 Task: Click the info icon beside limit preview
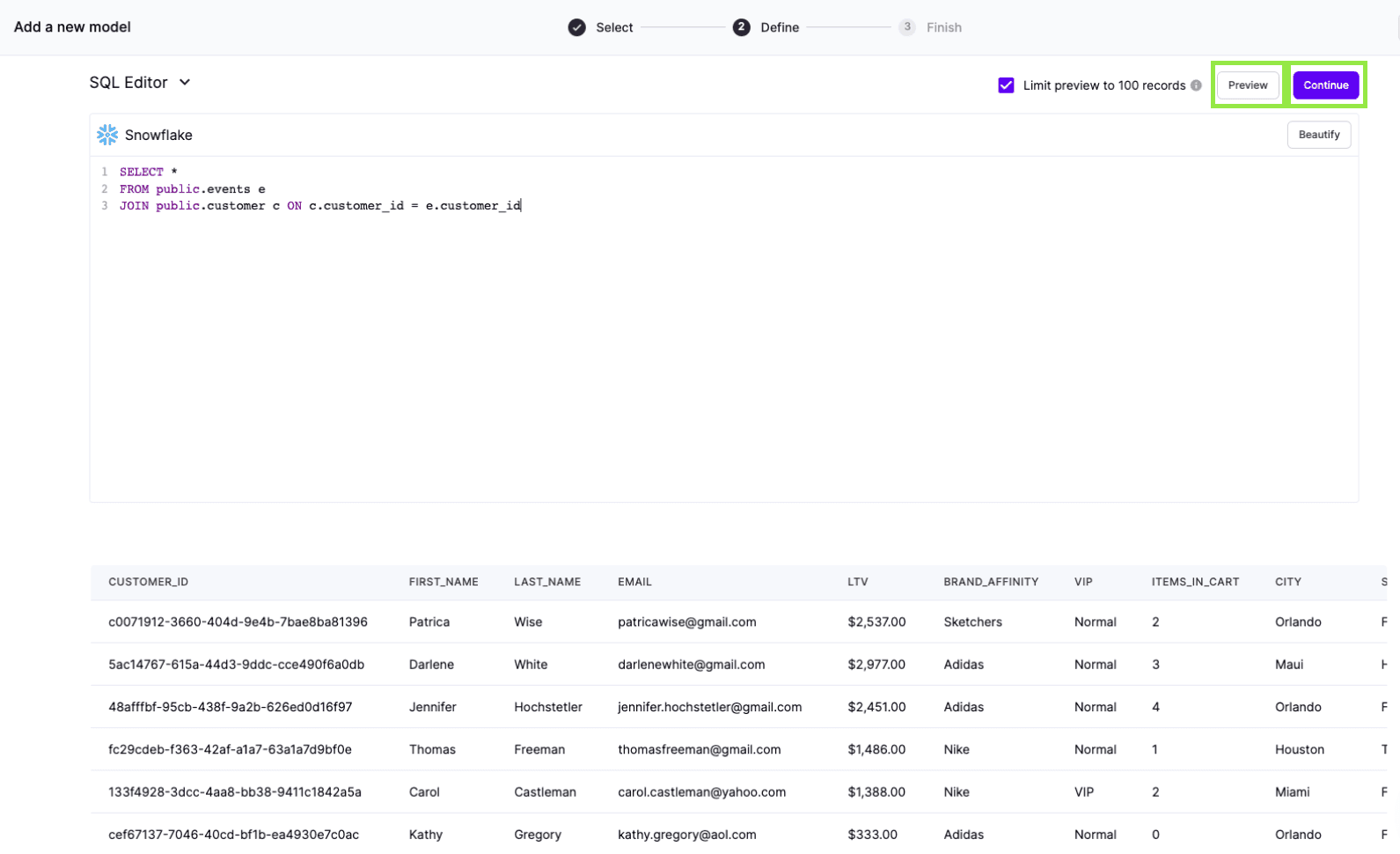[1196, 85]
